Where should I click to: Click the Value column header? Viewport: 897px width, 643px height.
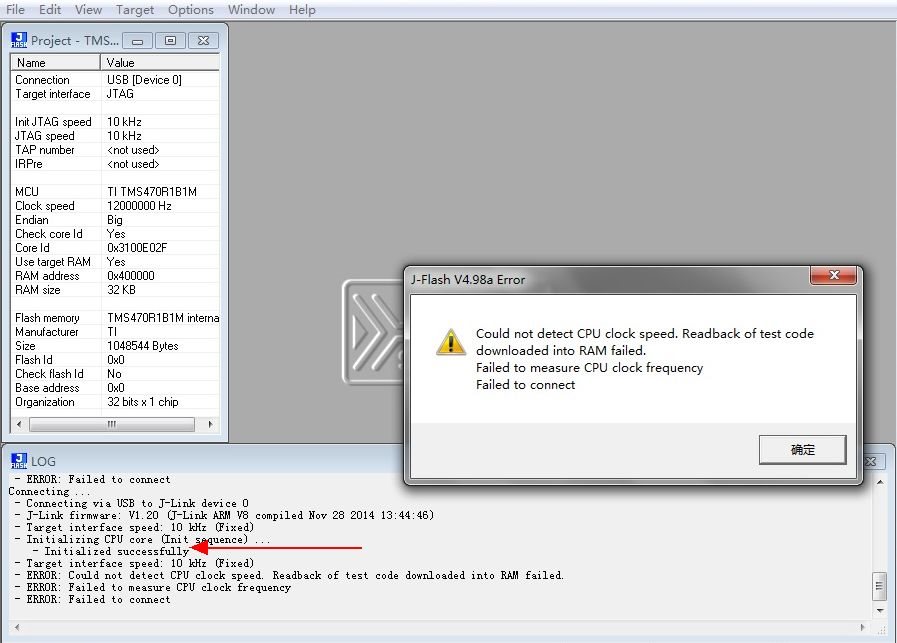pyautogui.click(x=160, y=62)
